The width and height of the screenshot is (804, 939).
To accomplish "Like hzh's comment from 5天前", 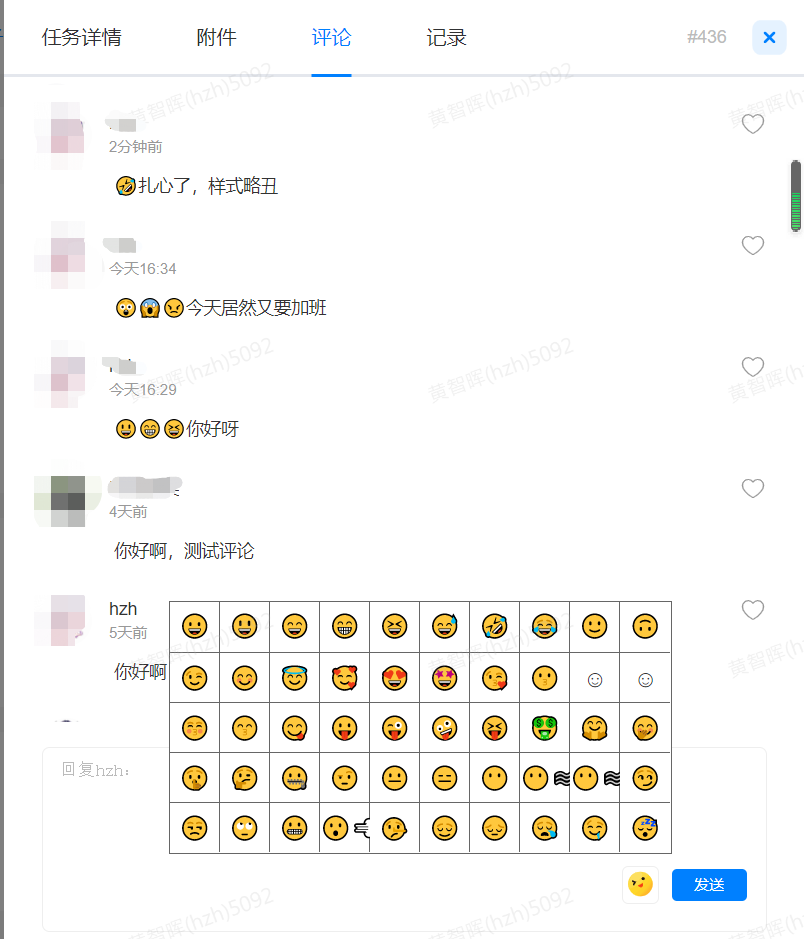I will [x=753, y=610].
